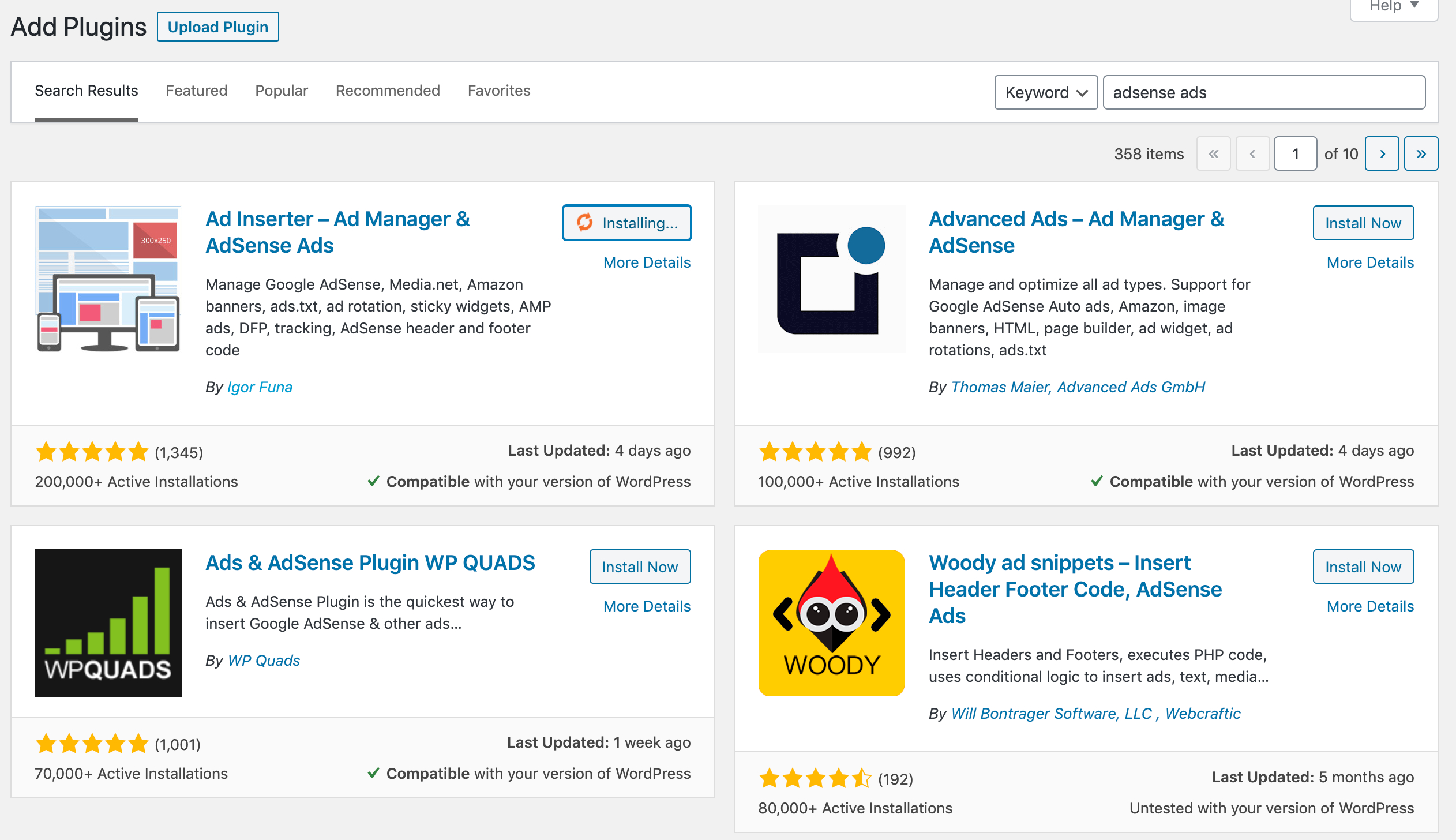This screenshot has height=840, width=1456.
Task: Open the WP QUADS plugin logo
Action: [x=108, y=622]
